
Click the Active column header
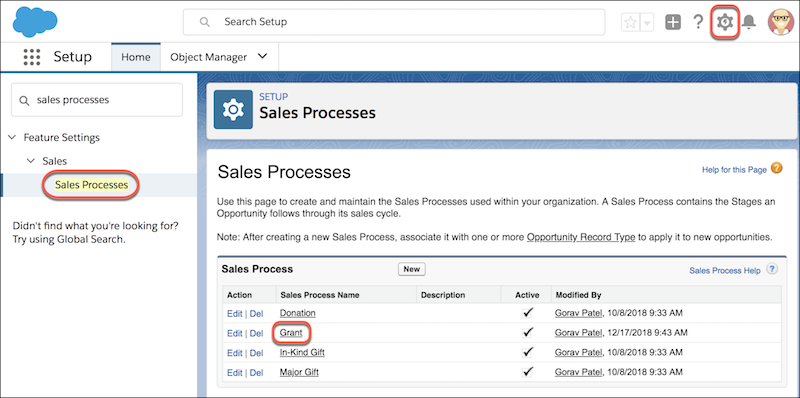pyautogui.click(x=527, y=295)
